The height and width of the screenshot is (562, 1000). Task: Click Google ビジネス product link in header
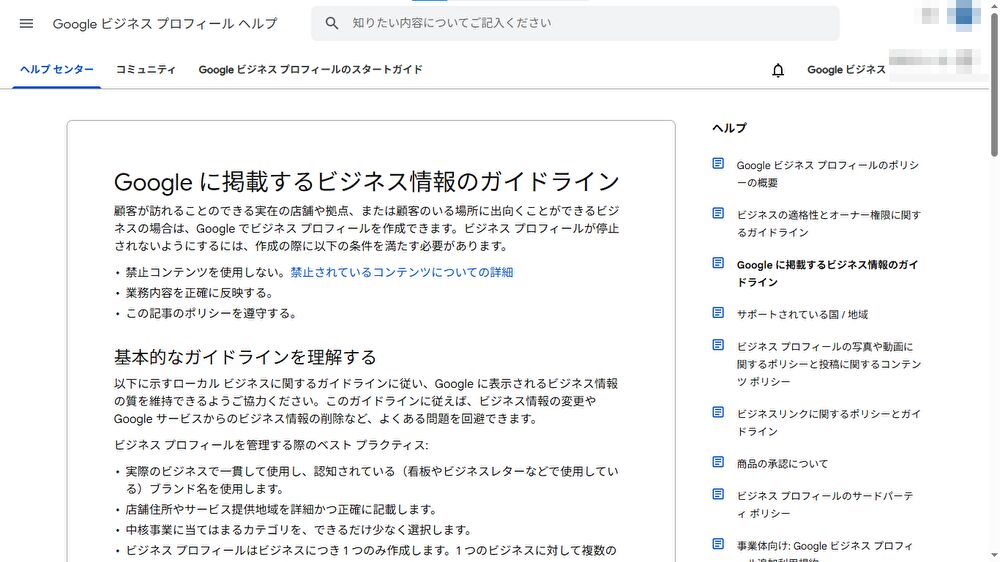click(846, 70)
